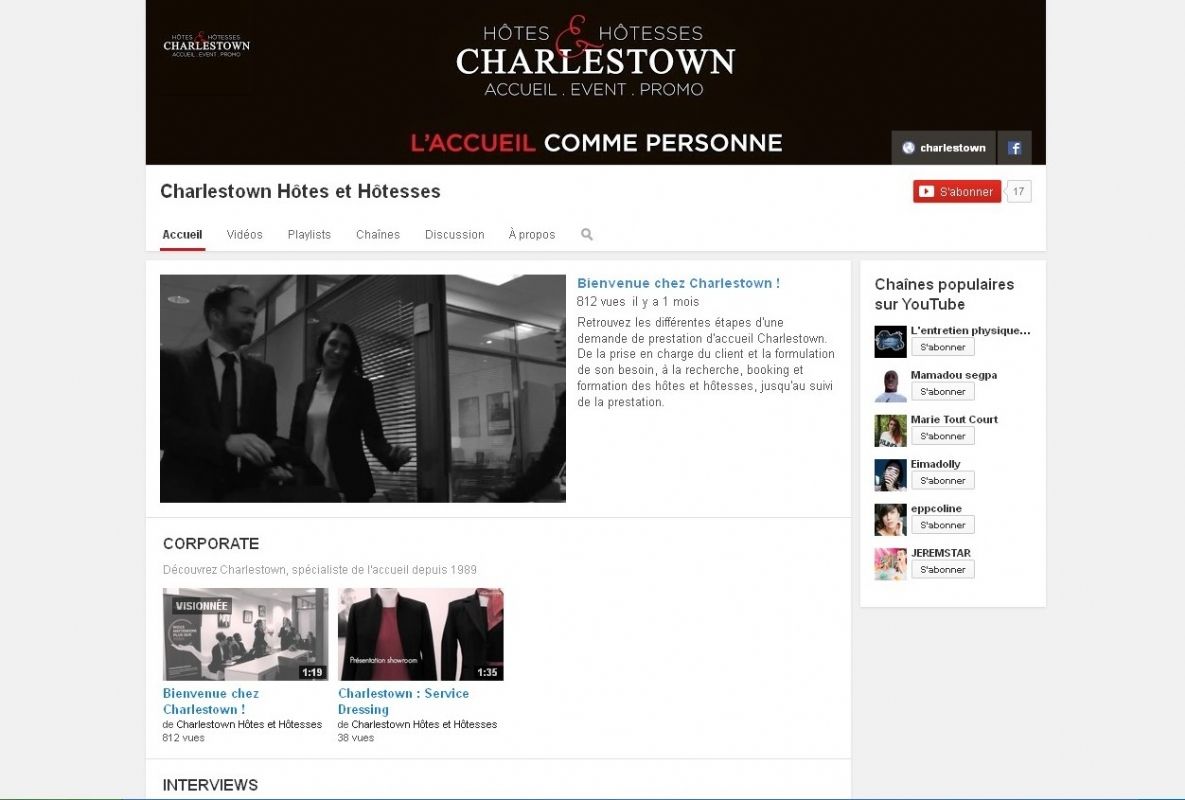
Task: Open the Eimadolly channel name
Action: (x=936, y=464)
